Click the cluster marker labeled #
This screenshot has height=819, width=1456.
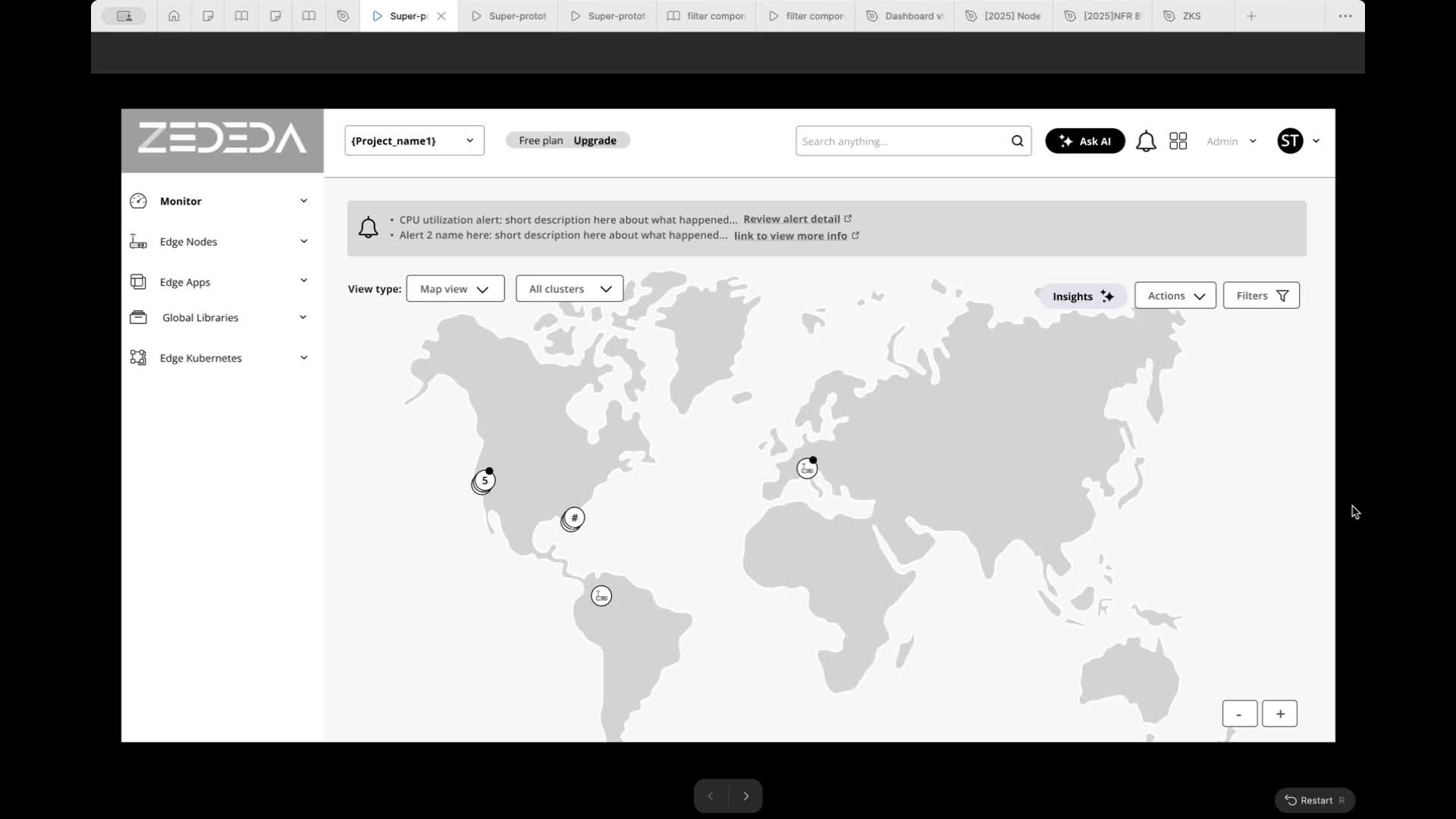[x=574, y=518]
